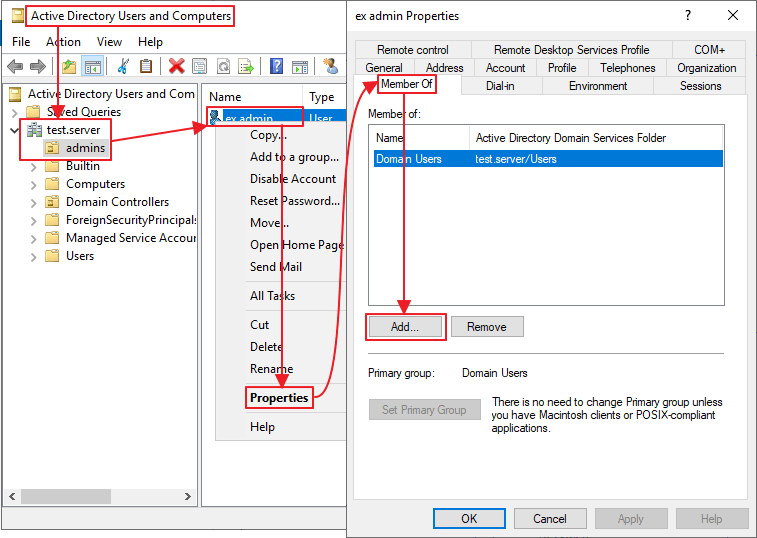757x538 pixels.
Task: Click the Cancel button
Action: (549, 519)
